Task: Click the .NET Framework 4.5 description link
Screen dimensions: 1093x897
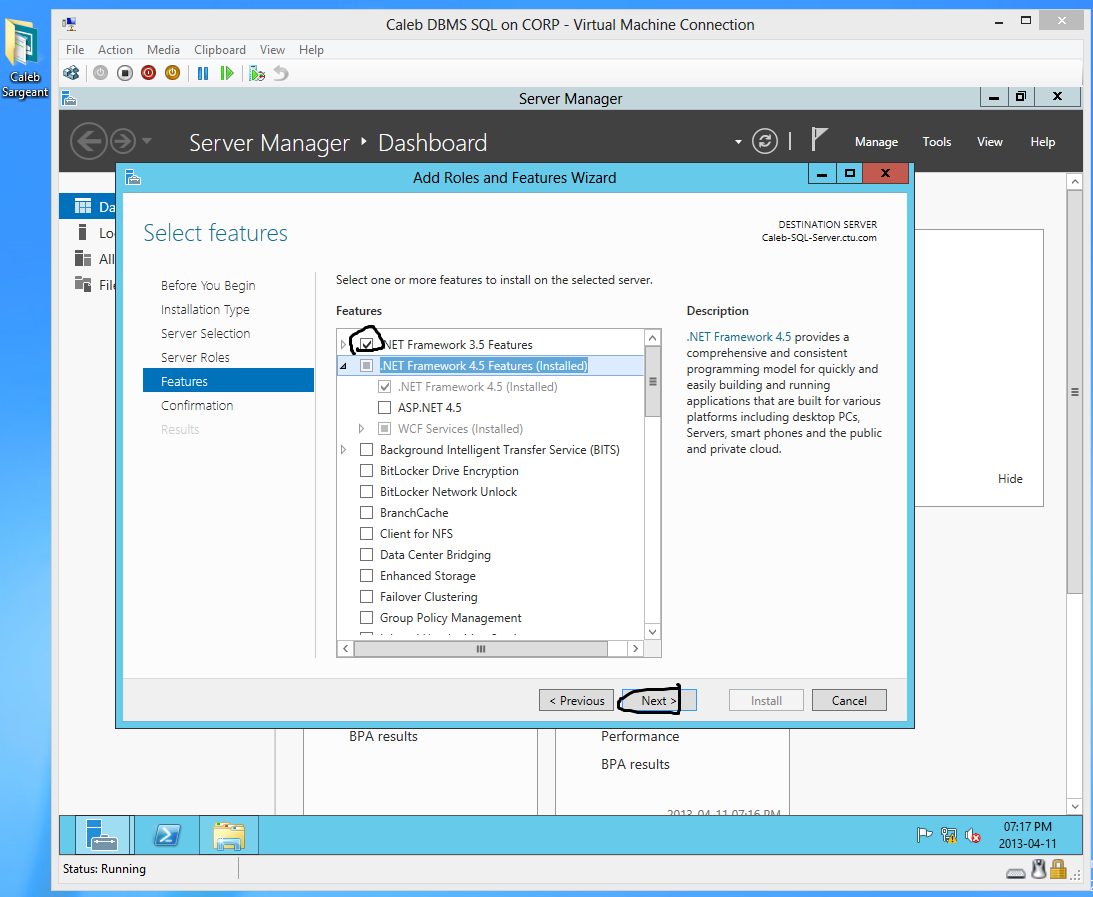Action: 739,337
